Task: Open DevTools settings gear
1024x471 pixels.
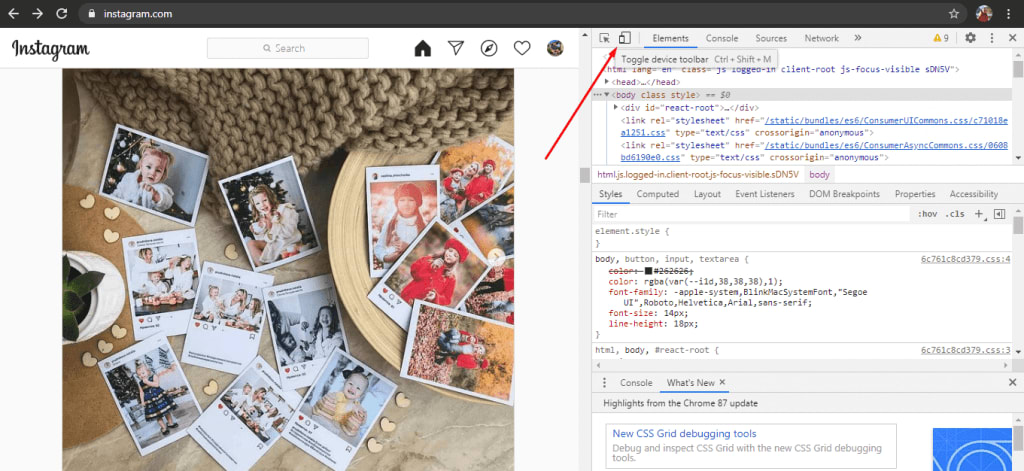Action: [x=970, y=38]
